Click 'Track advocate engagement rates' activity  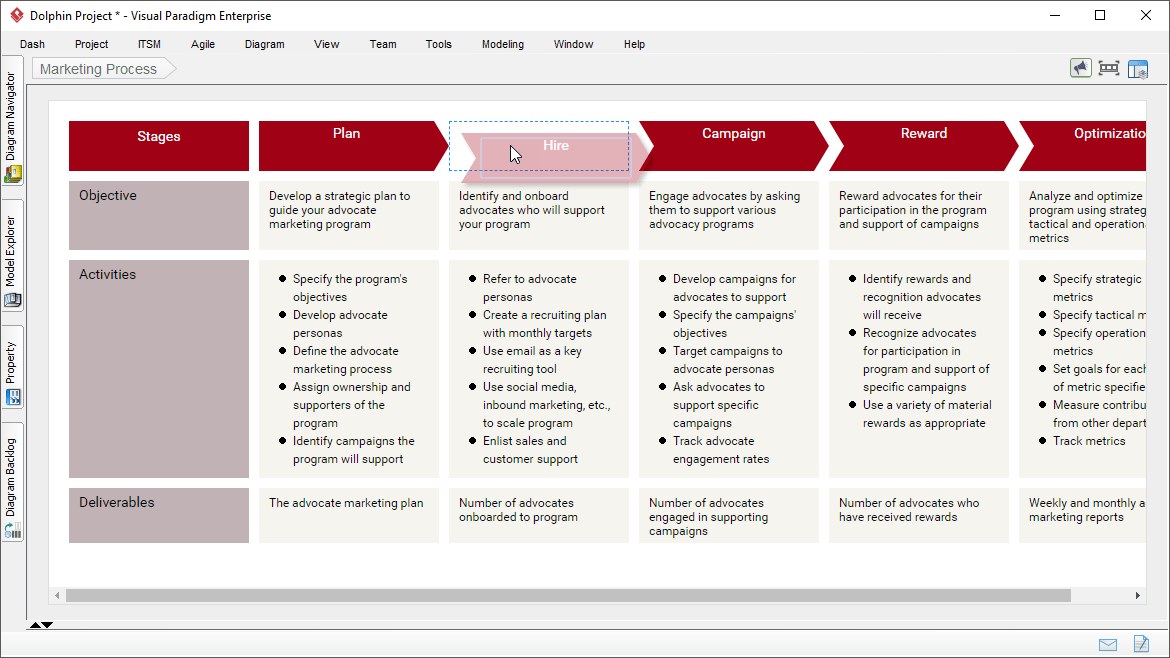[721, 450]
